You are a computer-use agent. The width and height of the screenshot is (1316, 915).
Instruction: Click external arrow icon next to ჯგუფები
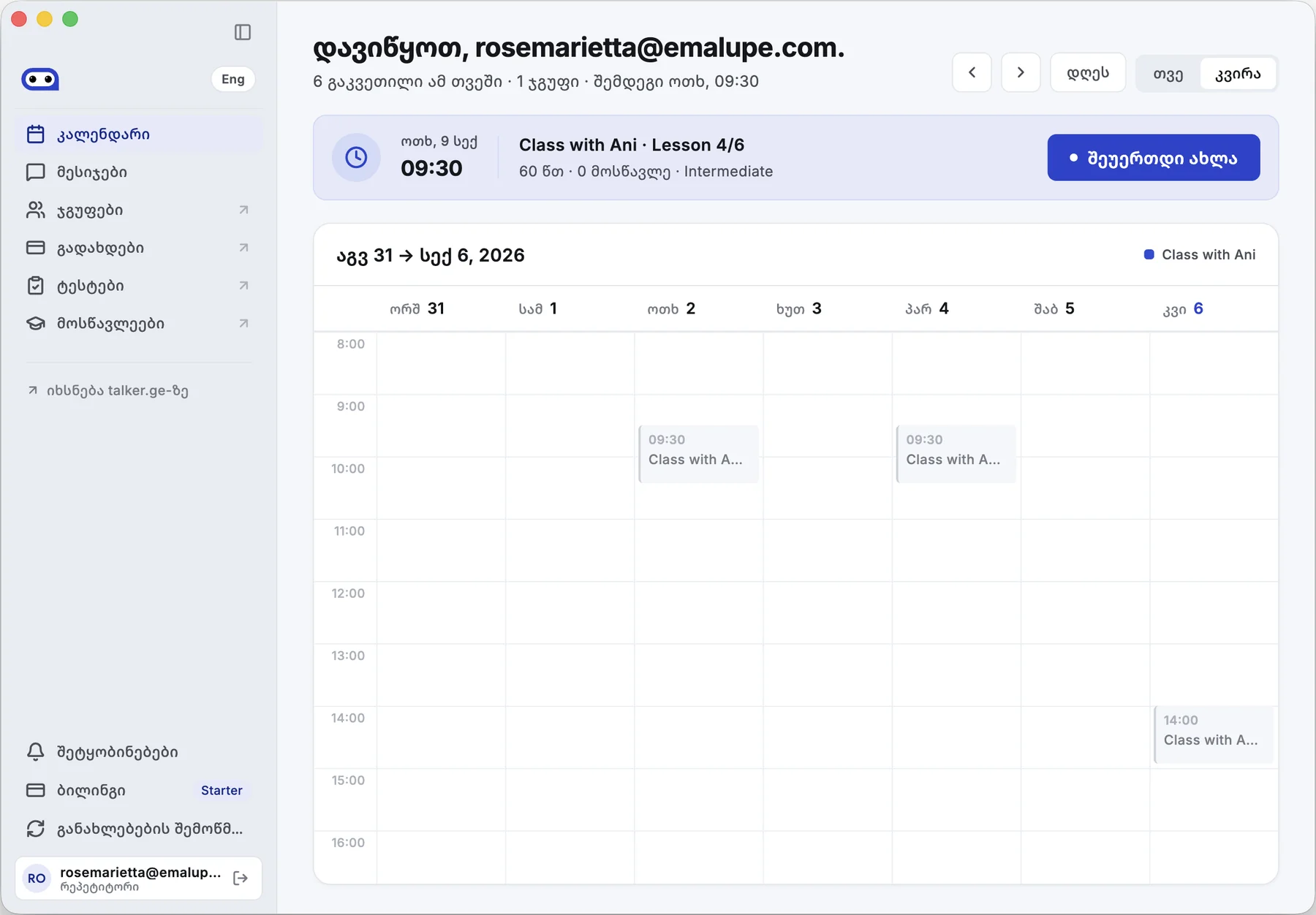(x=244, y=210)
